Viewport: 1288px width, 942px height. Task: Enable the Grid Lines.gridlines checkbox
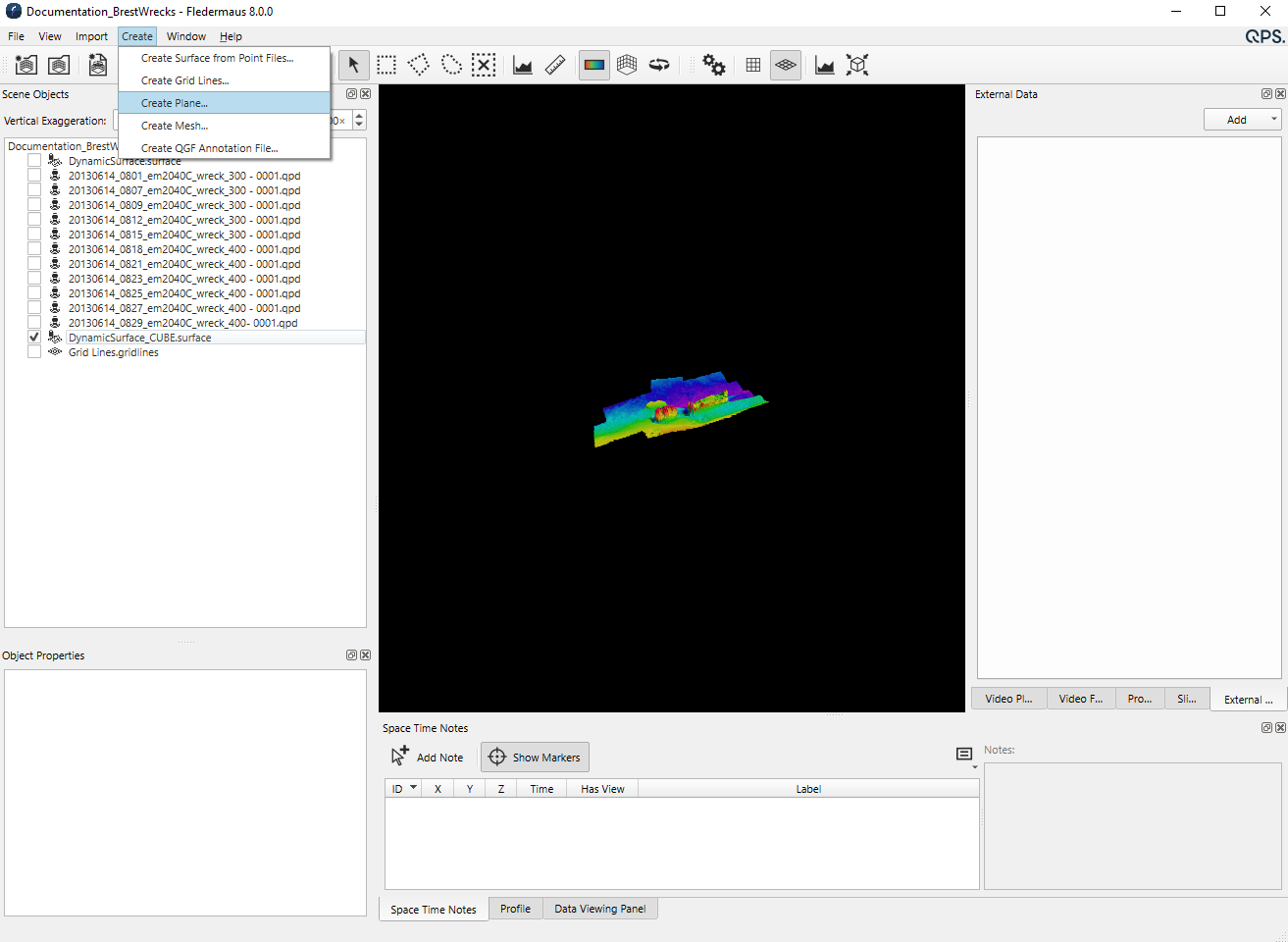(x=34, y=352)
